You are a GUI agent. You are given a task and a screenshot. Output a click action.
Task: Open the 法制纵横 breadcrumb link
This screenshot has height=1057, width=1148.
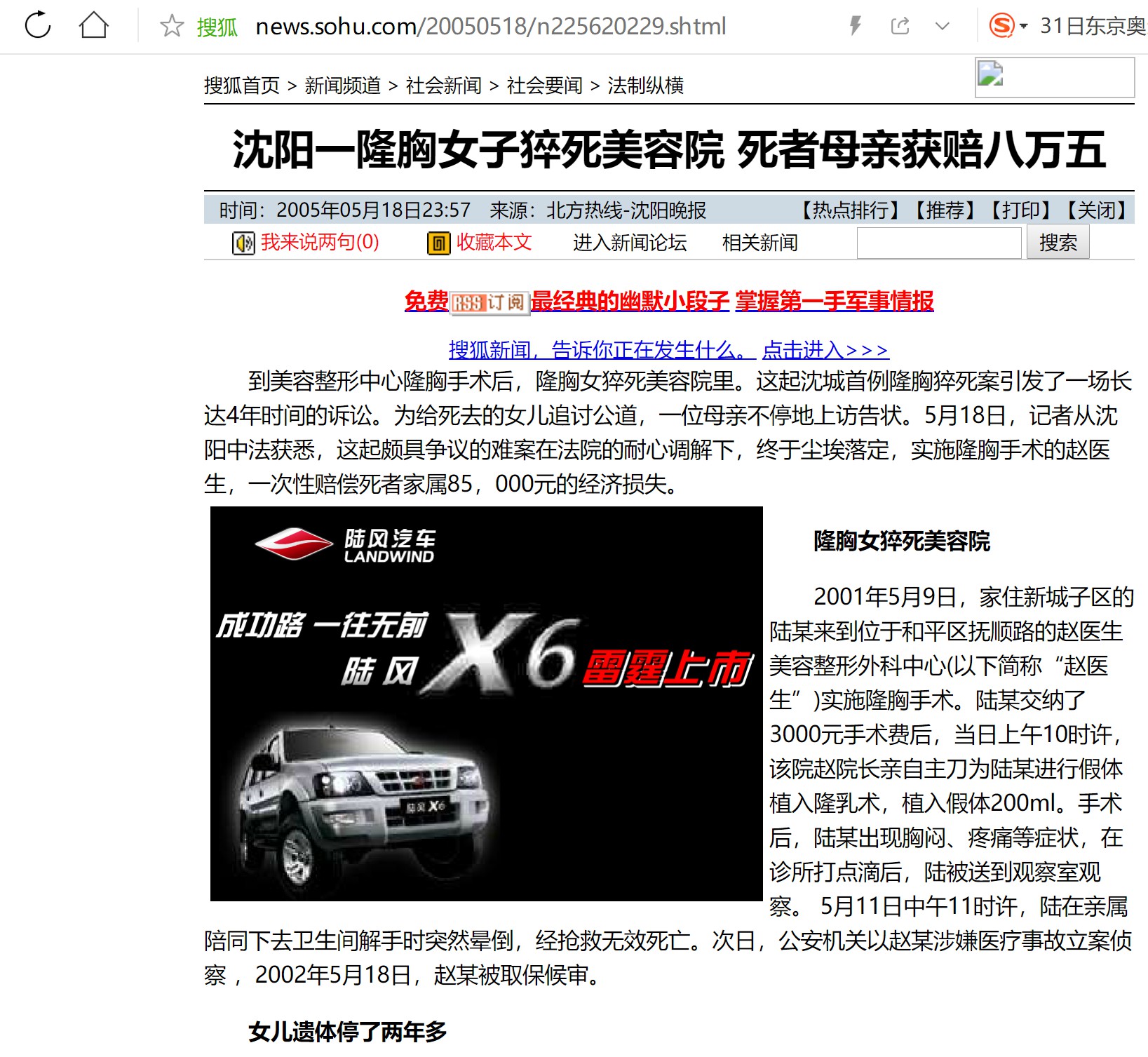646,86
